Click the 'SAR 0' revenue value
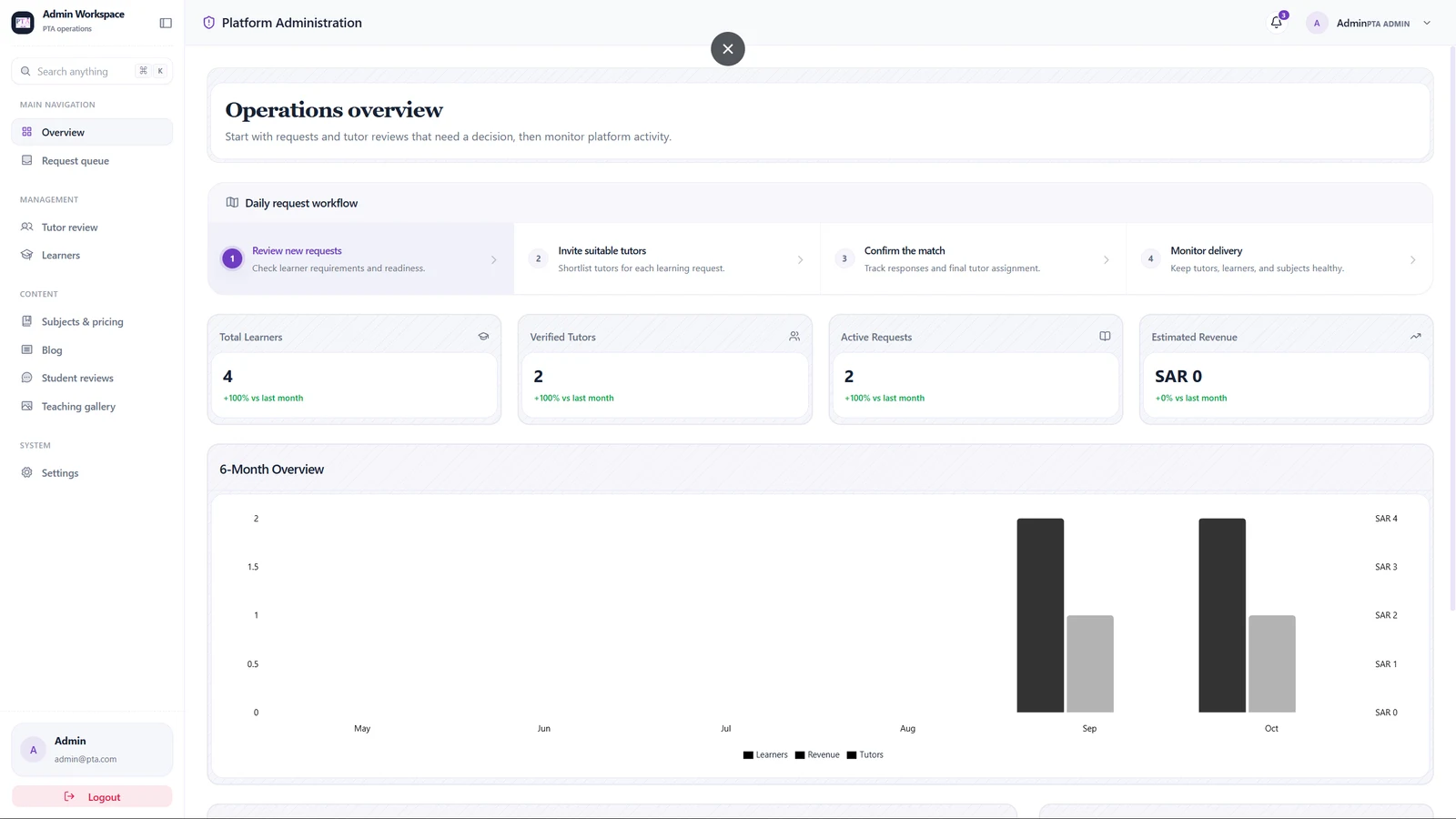 point(1178,376)
